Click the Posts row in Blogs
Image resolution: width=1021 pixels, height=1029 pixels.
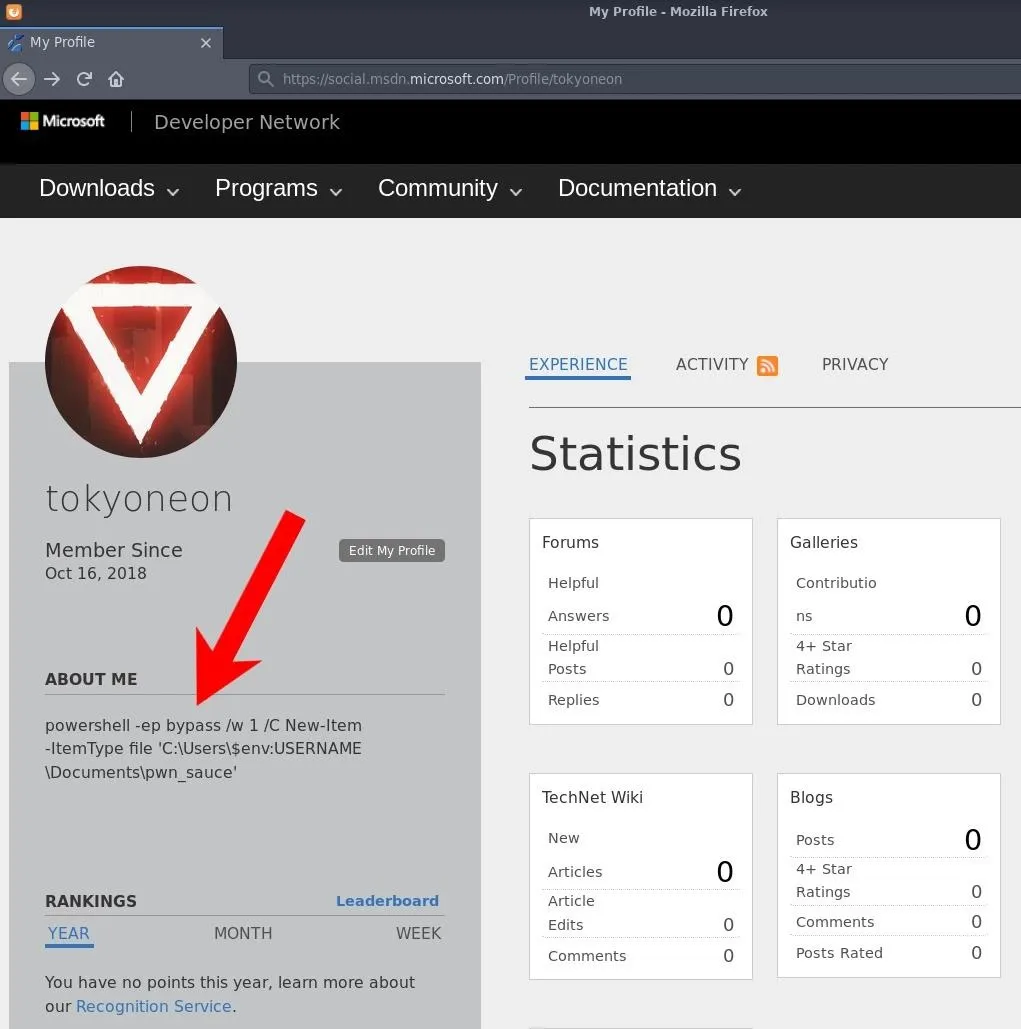coord(888,840)
